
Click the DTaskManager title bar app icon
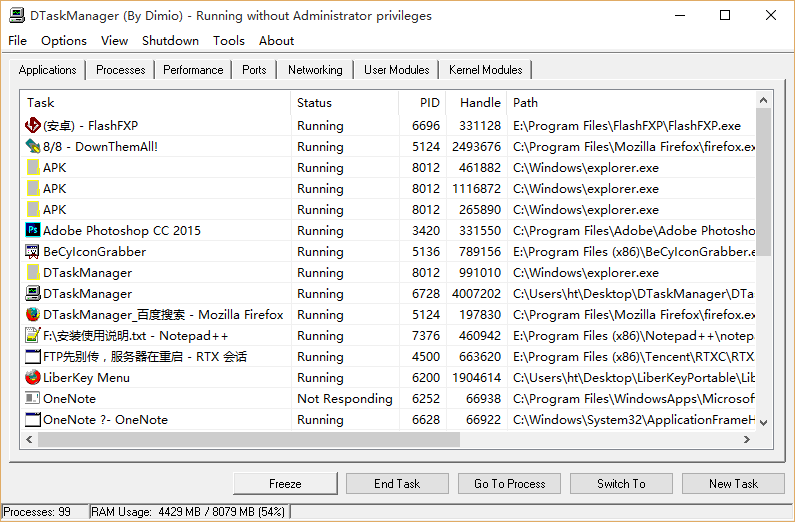coord(16,16)
